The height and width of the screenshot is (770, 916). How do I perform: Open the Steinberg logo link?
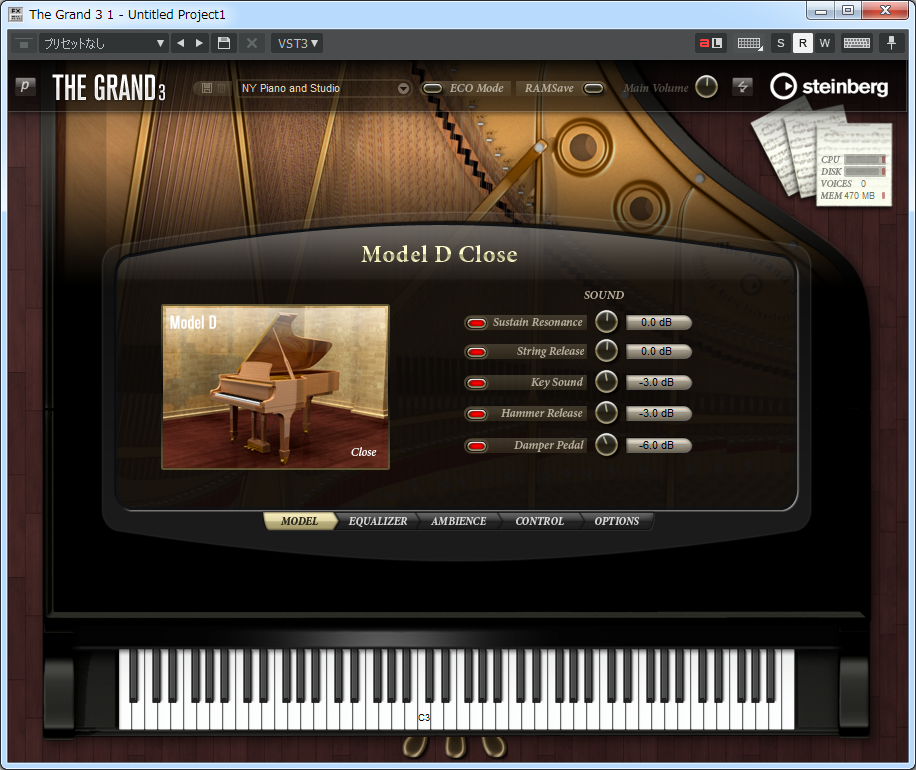click(829, 86)
